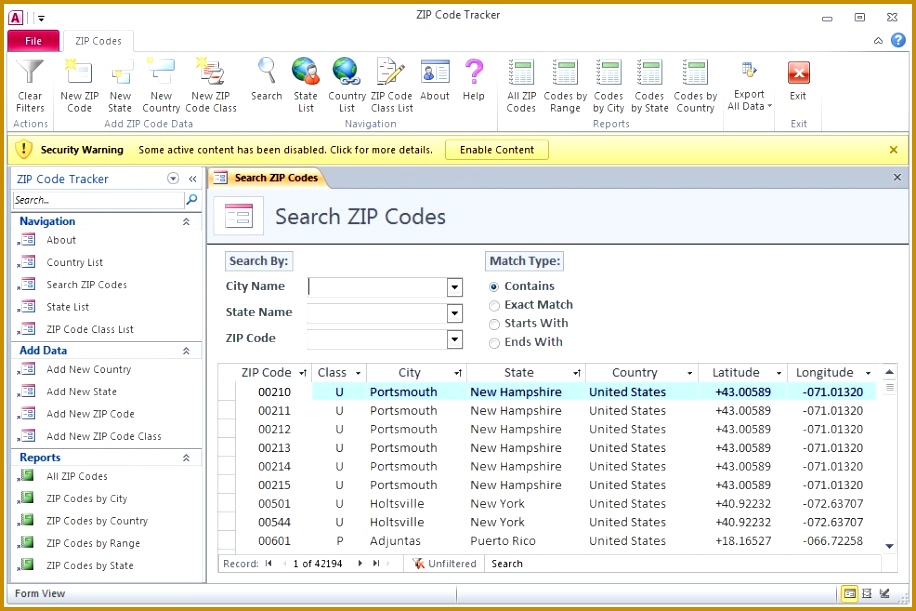This screenshot has height=611, width=916.
Task: Minimize the ribbon with caret button
Action: point(878,40)
